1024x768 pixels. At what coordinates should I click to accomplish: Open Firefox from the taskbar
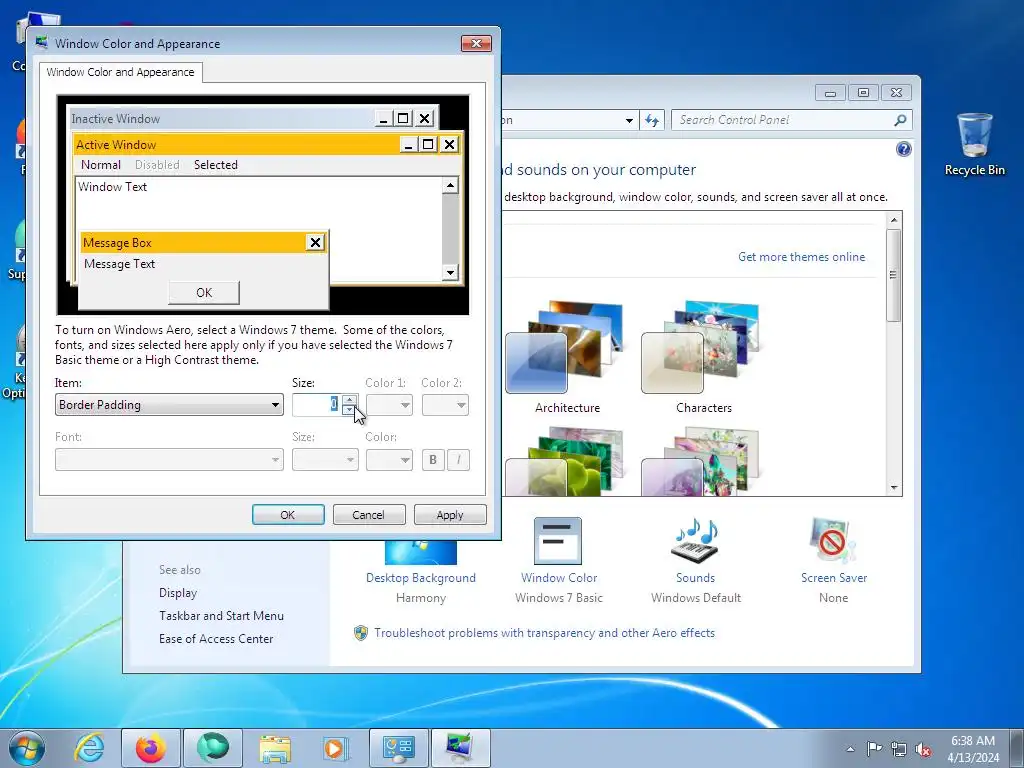[150, 748]
